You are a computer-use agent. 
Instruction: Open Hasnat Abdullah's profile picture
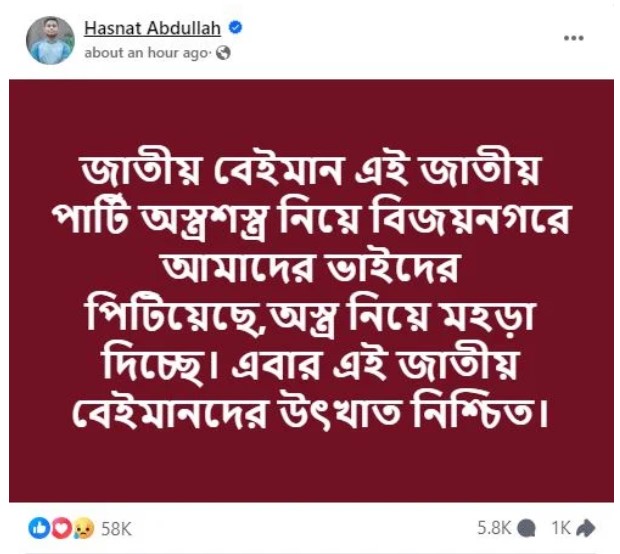pos(50,40)
